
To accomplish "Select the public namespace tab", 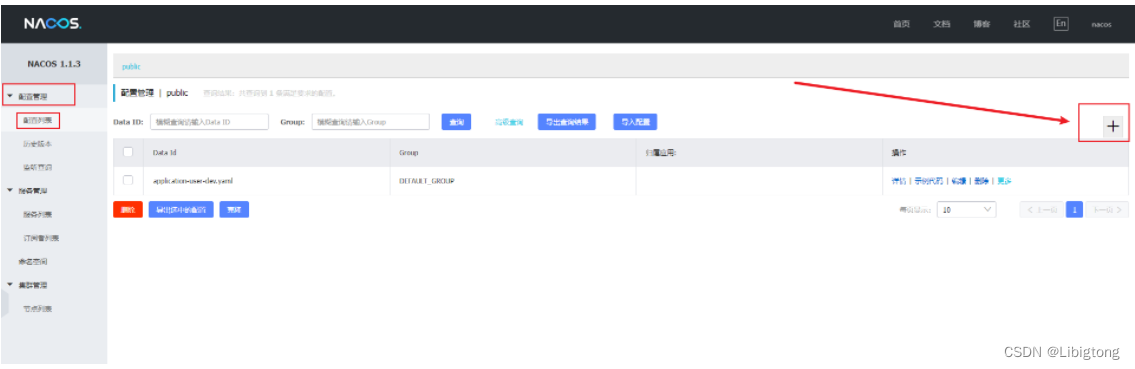I will (x=131, y=66).
